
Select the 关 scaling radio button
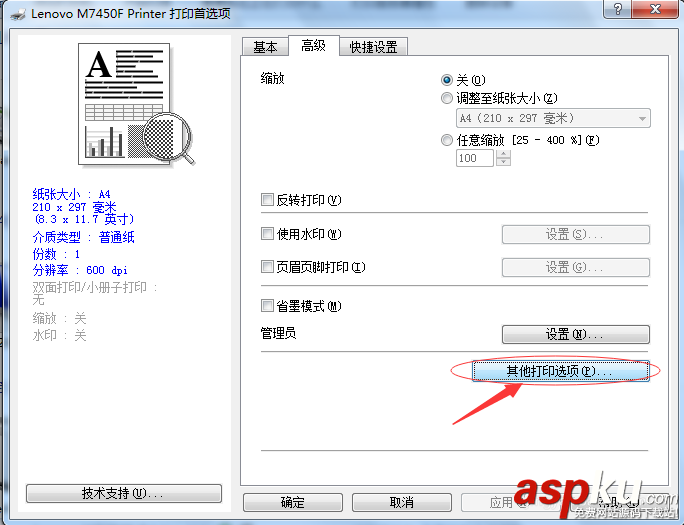tap(446, 80)
